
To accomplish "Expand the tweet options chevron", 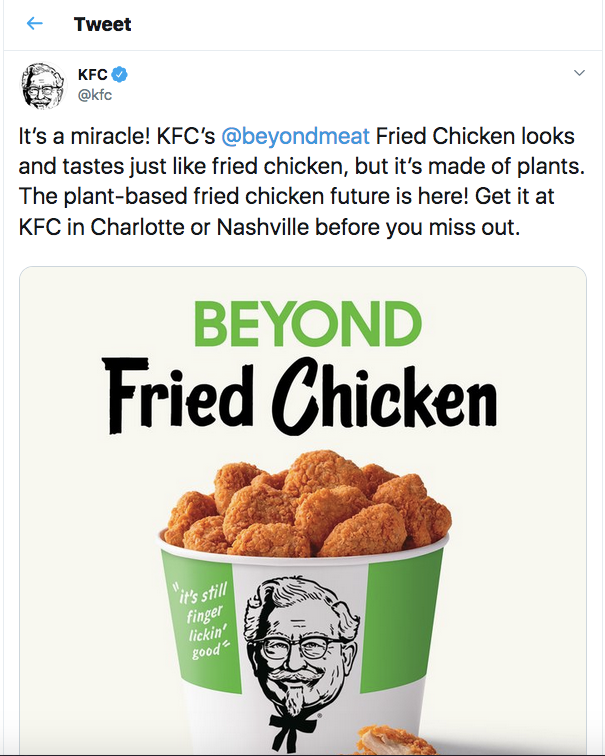I will (579, 74).
